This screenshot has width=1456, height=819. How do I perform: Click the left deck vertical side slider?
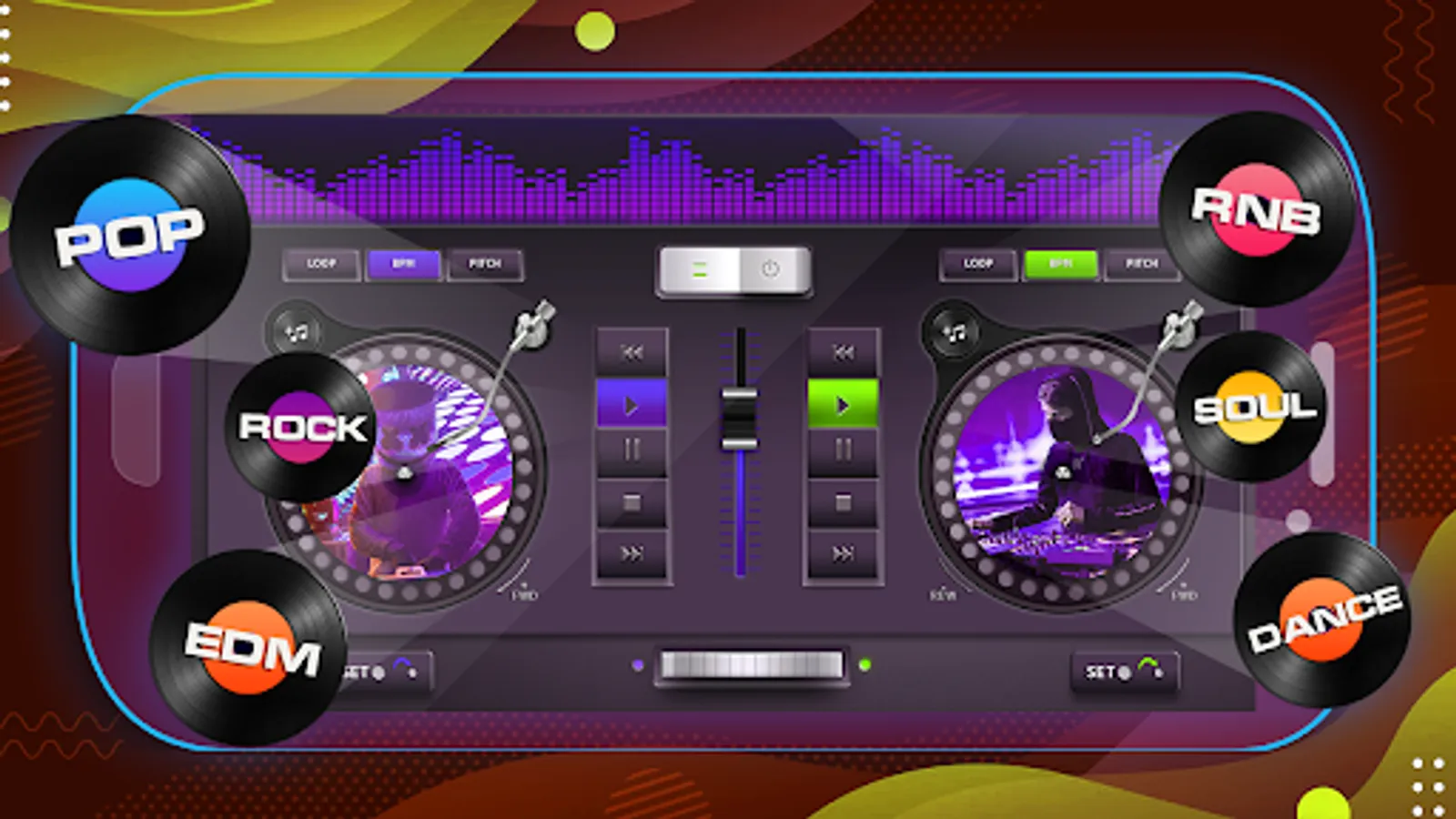(136, 419)
